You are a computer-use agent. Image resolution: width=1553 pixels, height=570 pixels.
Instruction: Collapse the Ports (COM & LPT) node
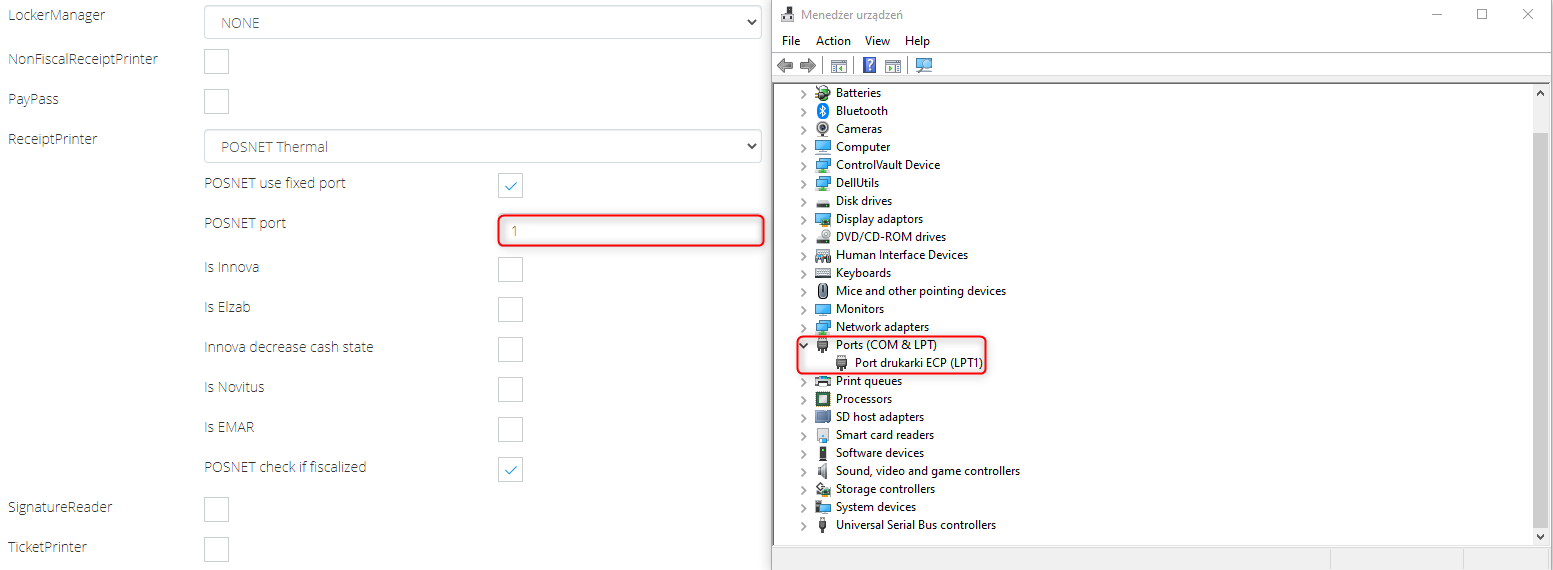pyautogui.click(x=803, y=345)
